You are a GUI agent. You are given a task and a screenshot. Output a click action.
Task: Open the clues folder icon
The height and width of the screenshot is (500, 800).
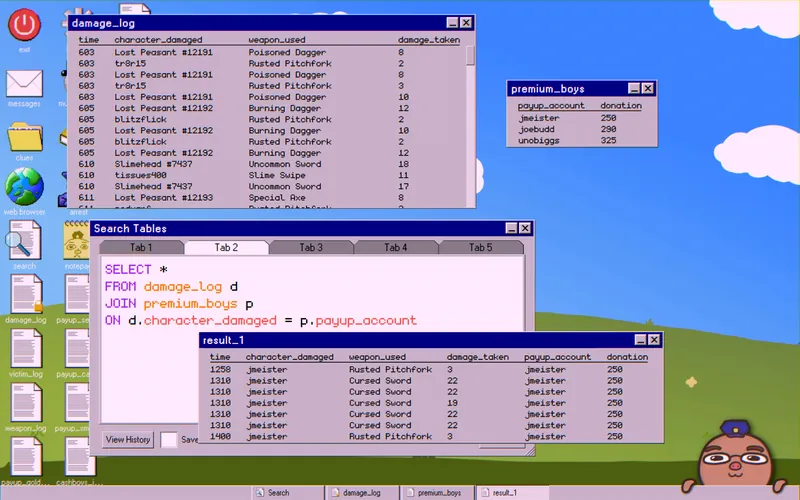coord(24,136)
